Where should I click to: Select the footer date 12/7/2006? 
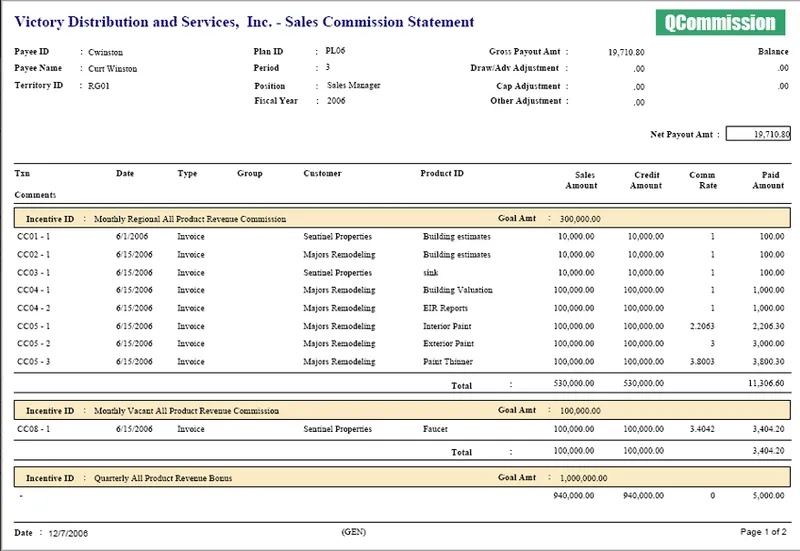68,533
